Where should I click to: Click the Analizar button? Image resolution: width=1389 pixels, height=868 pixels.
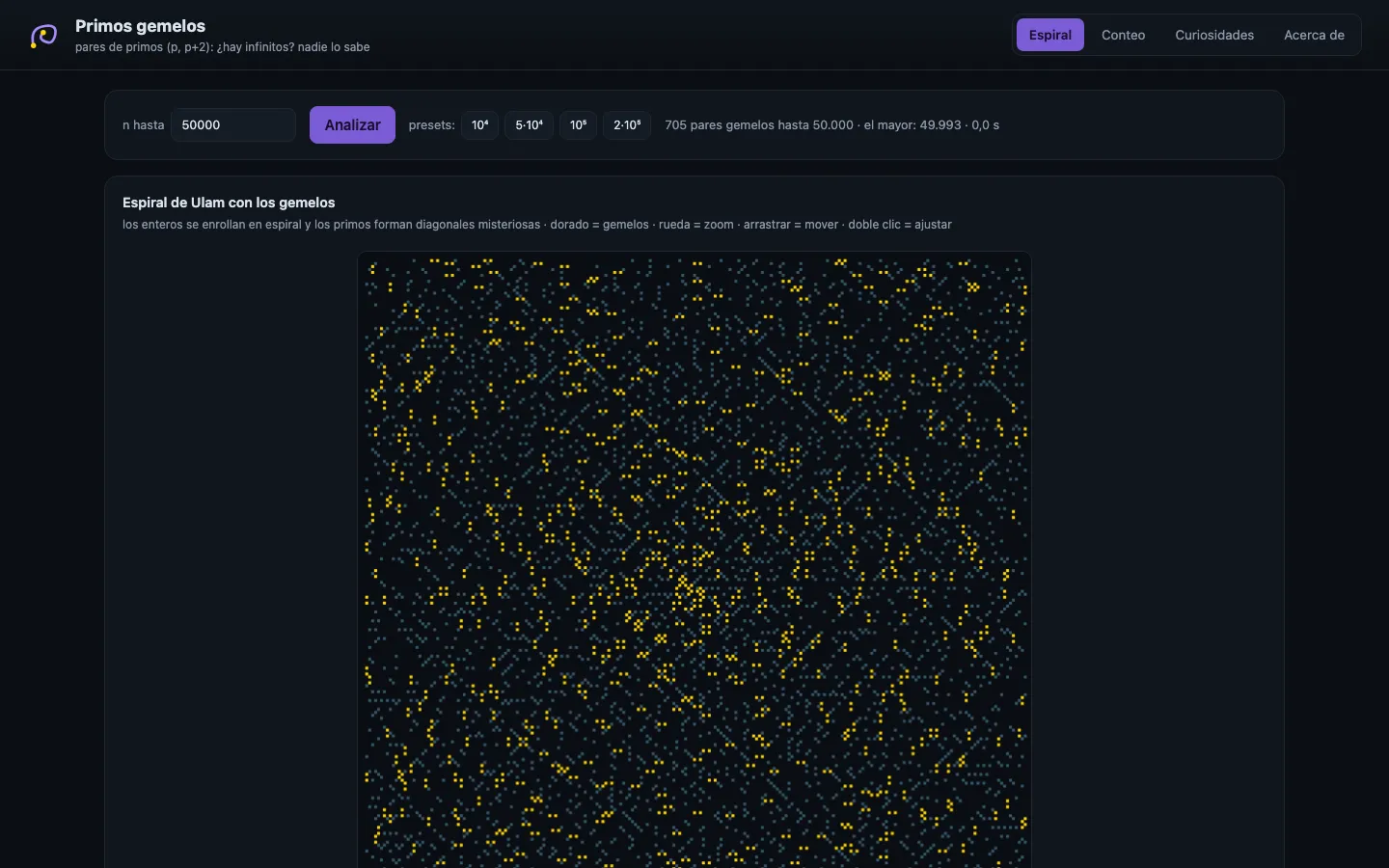click(352, 125)
